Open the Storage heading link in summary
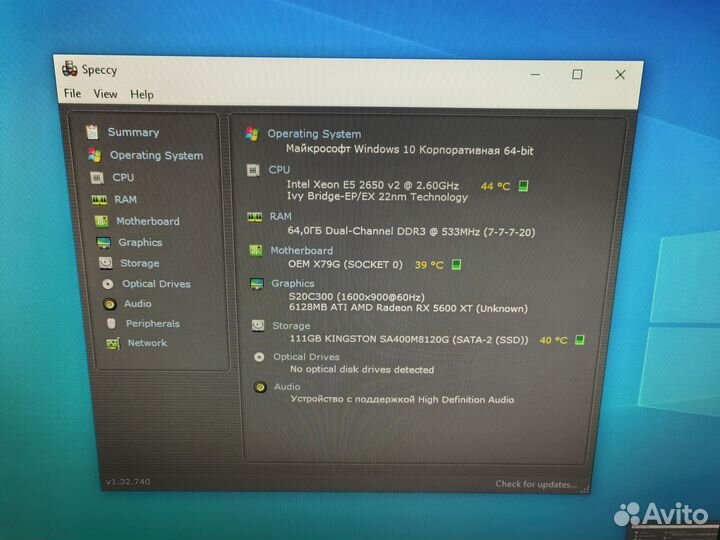The height and width of the screenshot is (540, 720). [x=291, y=326]
